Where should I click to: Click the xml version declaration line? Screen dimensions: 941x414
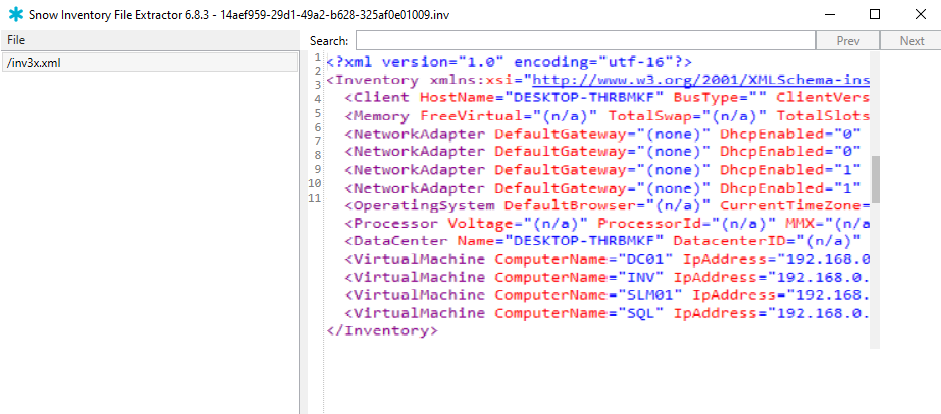coord(510,62)
